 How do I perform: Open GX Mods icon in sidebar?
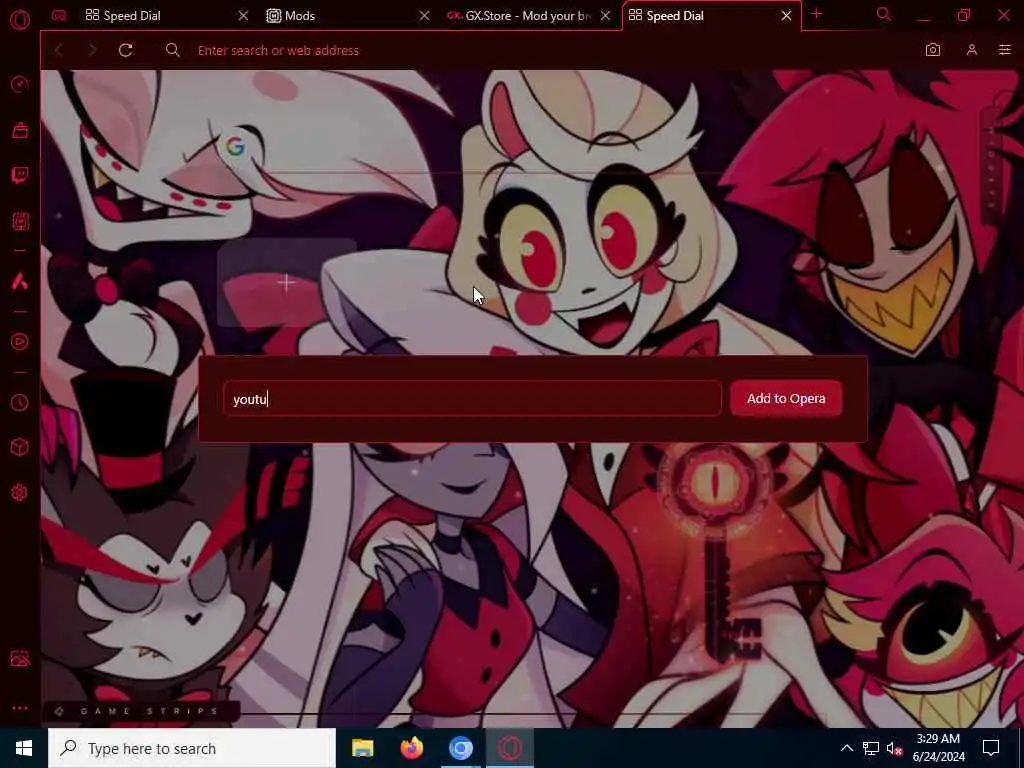[x=20, y=221]
